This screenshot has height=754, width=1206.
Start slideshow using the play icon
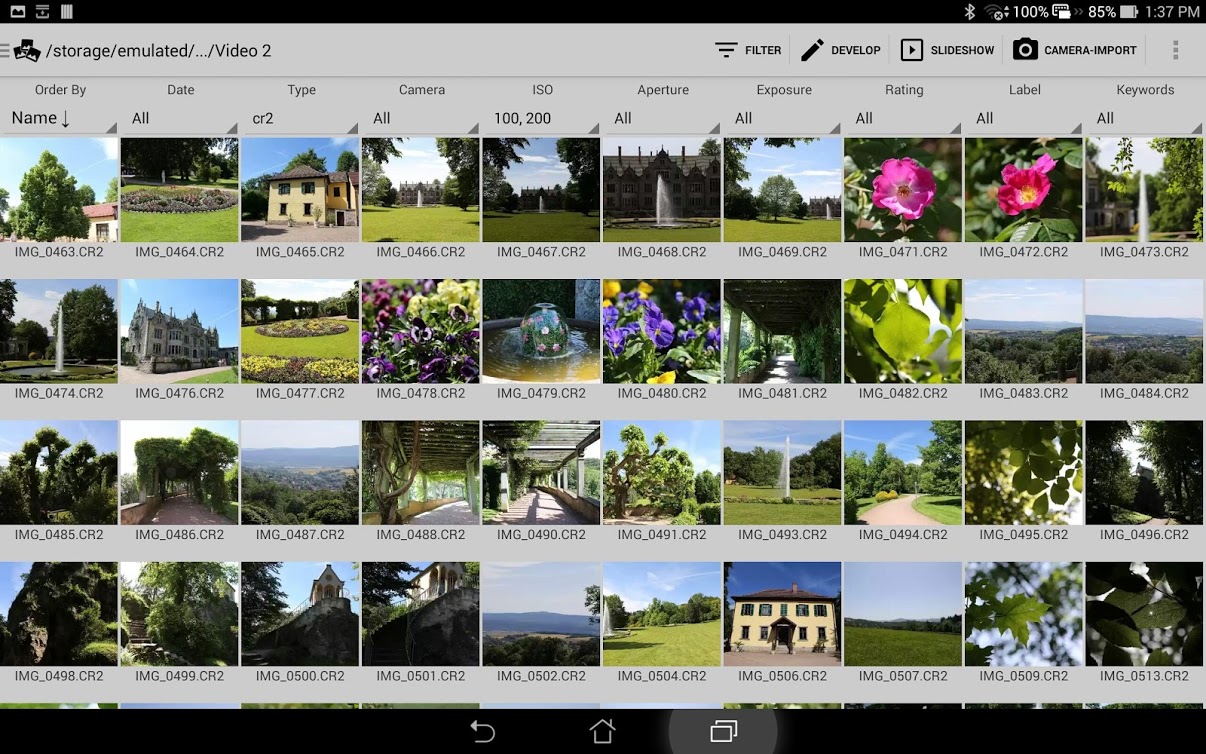pyautogui.click(x=911, y=50)
